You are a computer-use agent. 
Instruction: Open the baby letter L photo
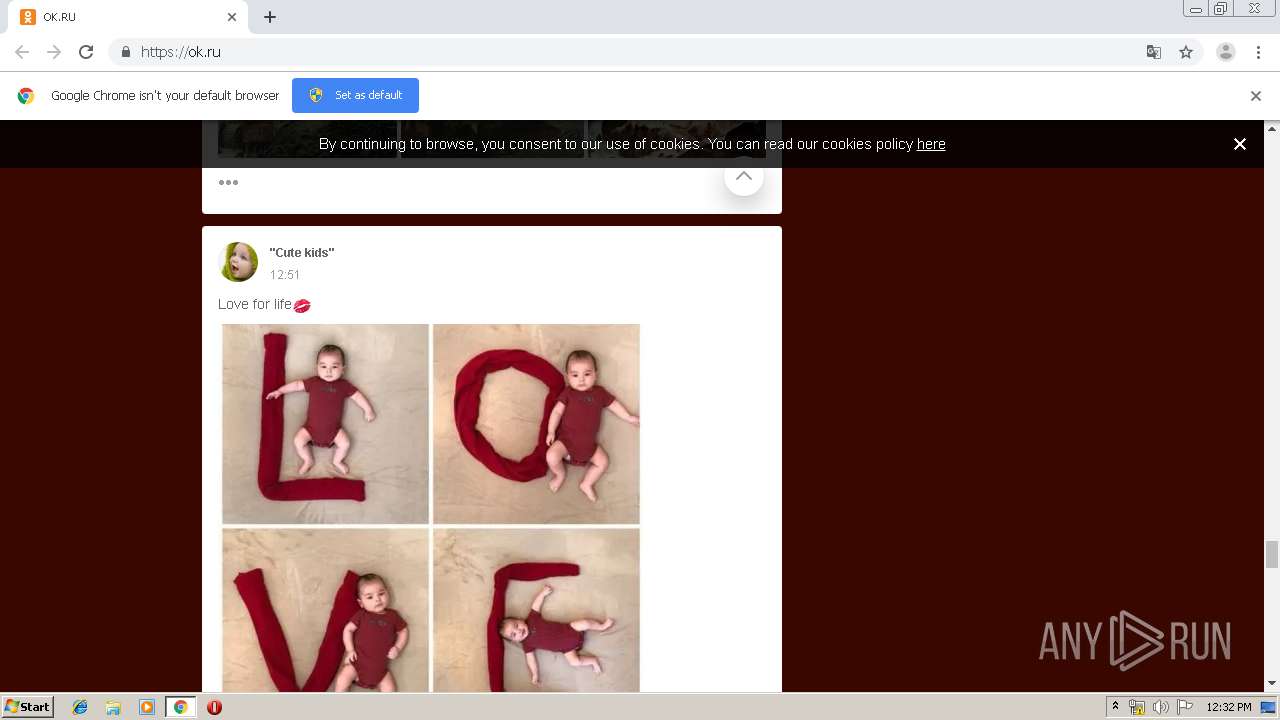(x=325, y=423)
